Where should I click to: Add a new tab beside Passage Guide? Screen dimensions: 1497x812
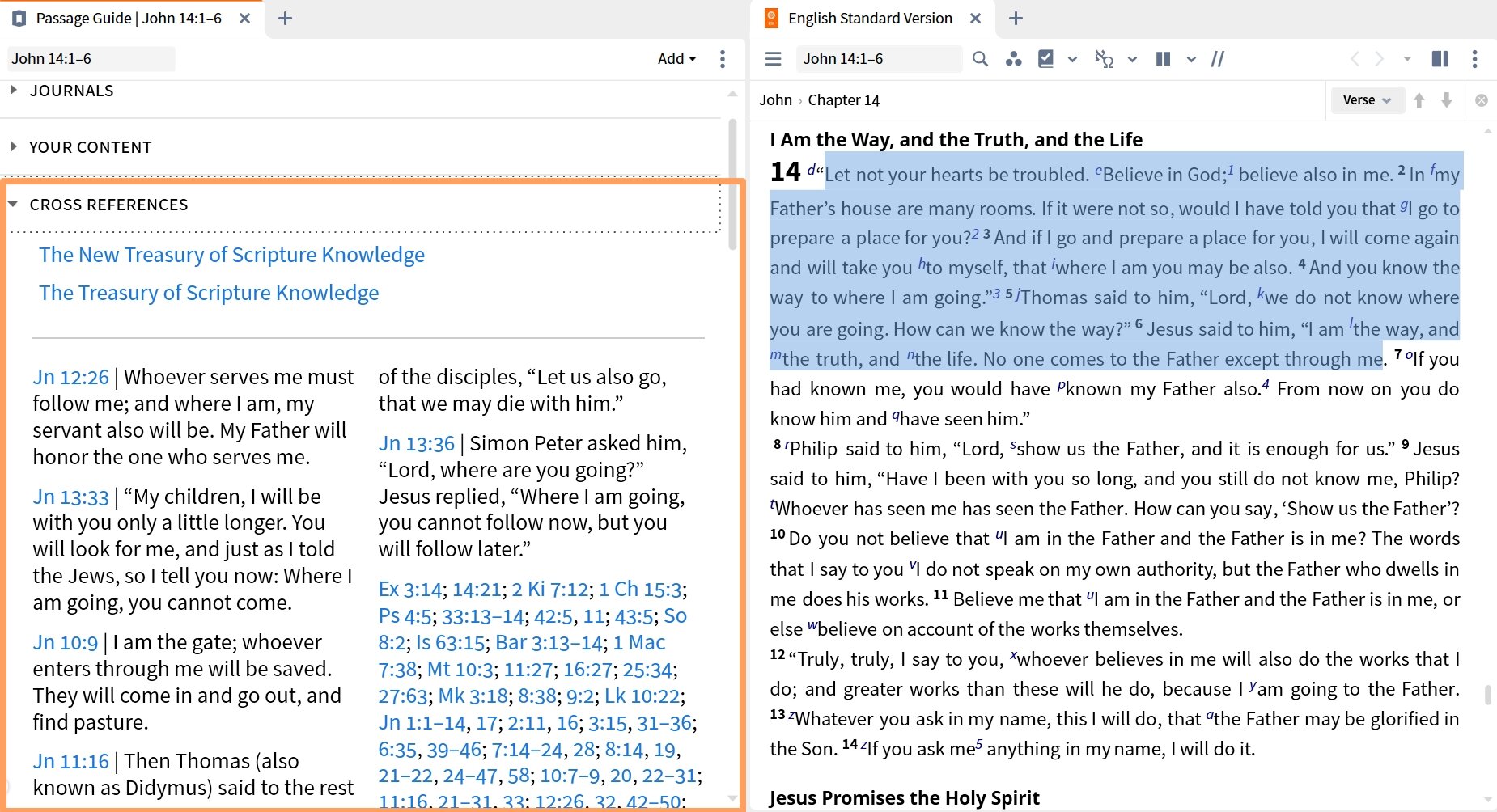coord(285,18)
